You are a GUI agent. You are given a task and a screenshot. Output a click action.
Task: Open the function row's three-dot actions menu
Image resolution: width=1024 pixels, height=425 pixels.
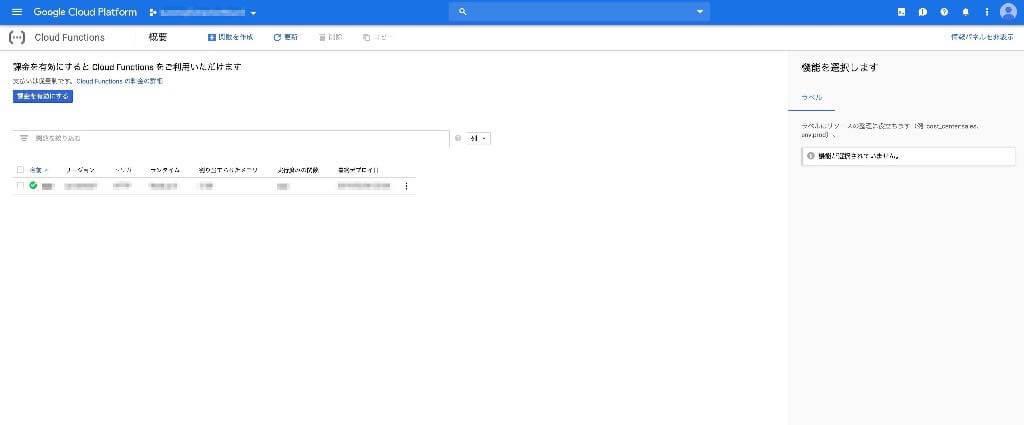[406, 186]
